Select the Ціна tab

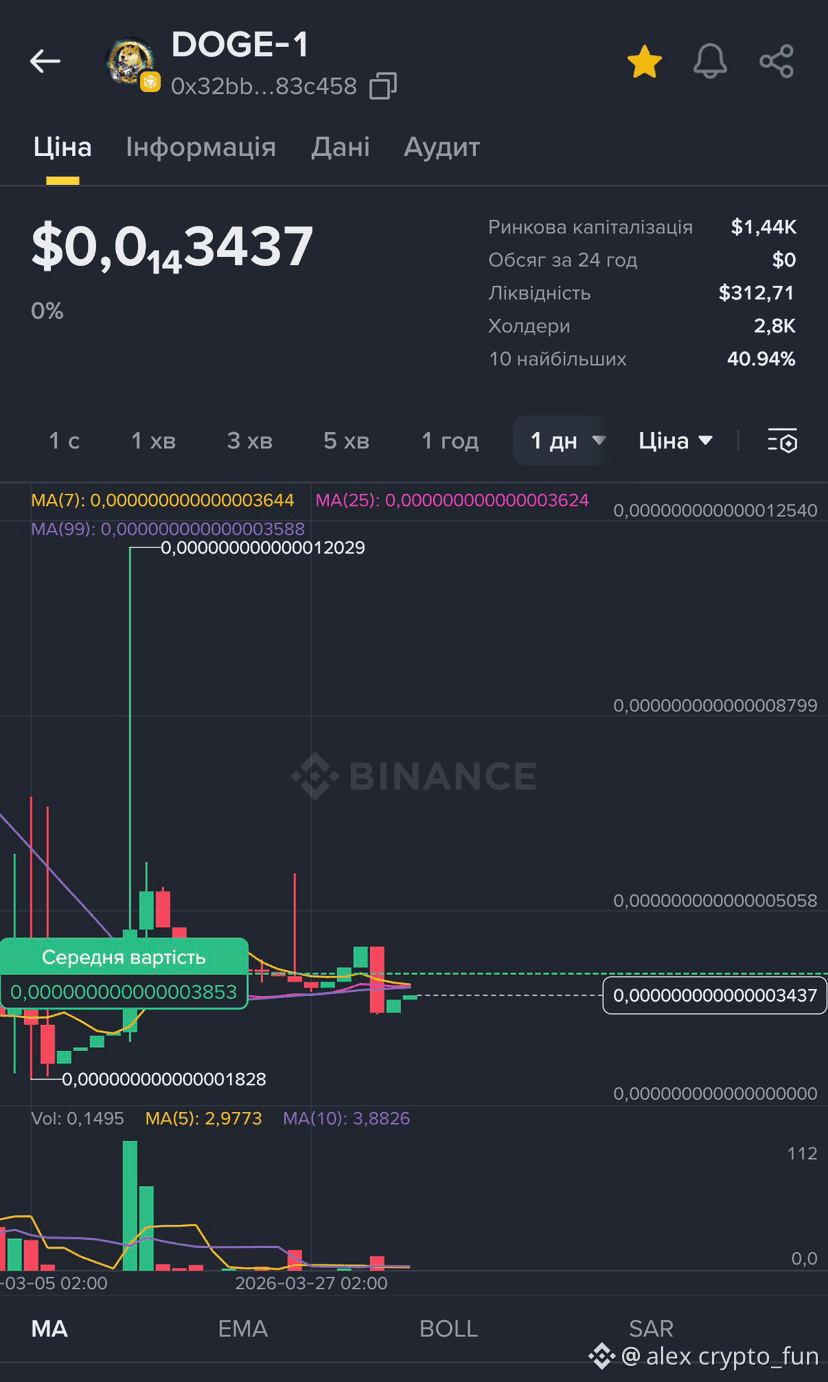click(x=62, y=147)
